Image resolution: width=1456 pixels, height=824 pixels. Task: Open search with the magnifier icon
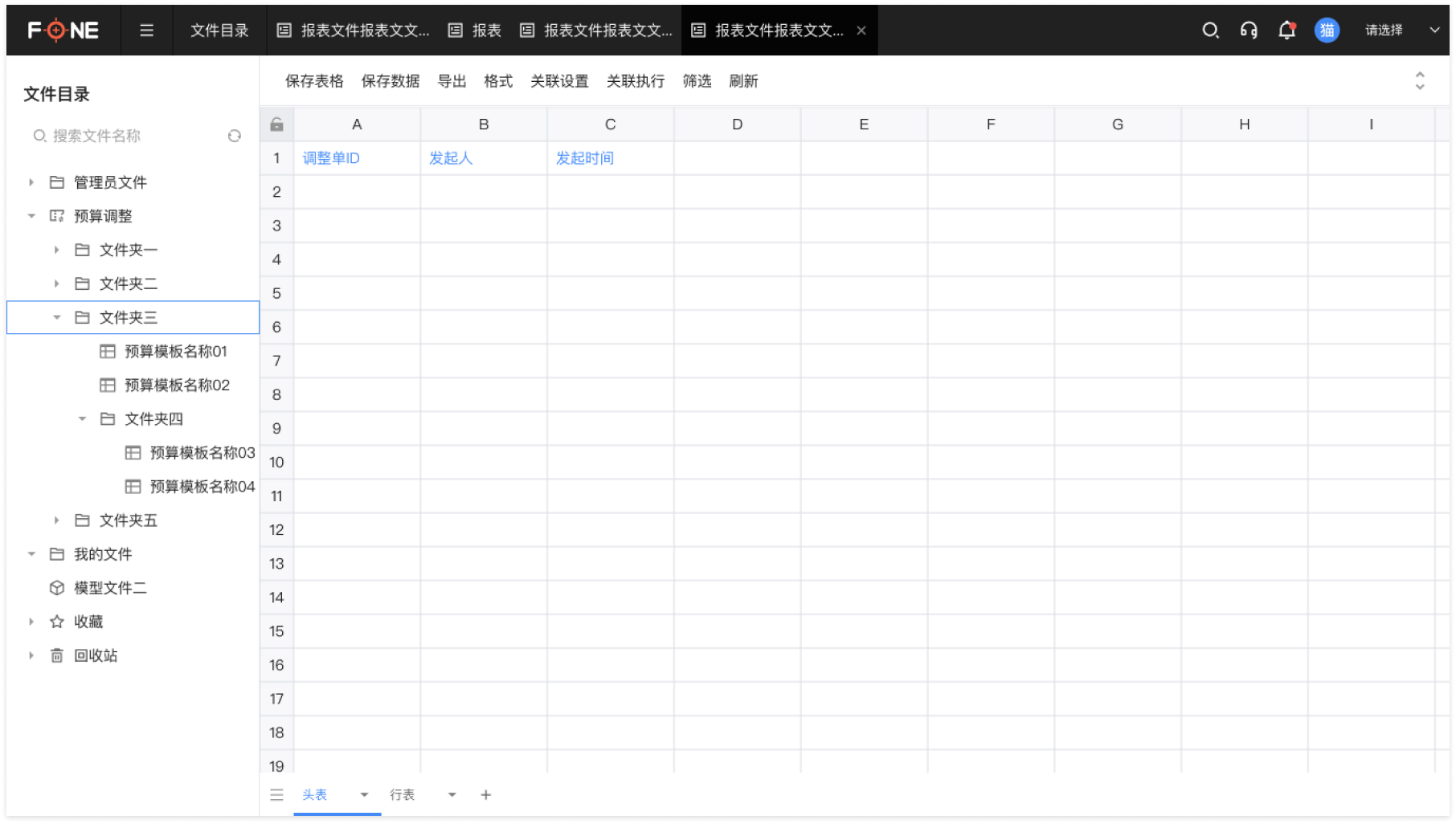point(1210,31)
